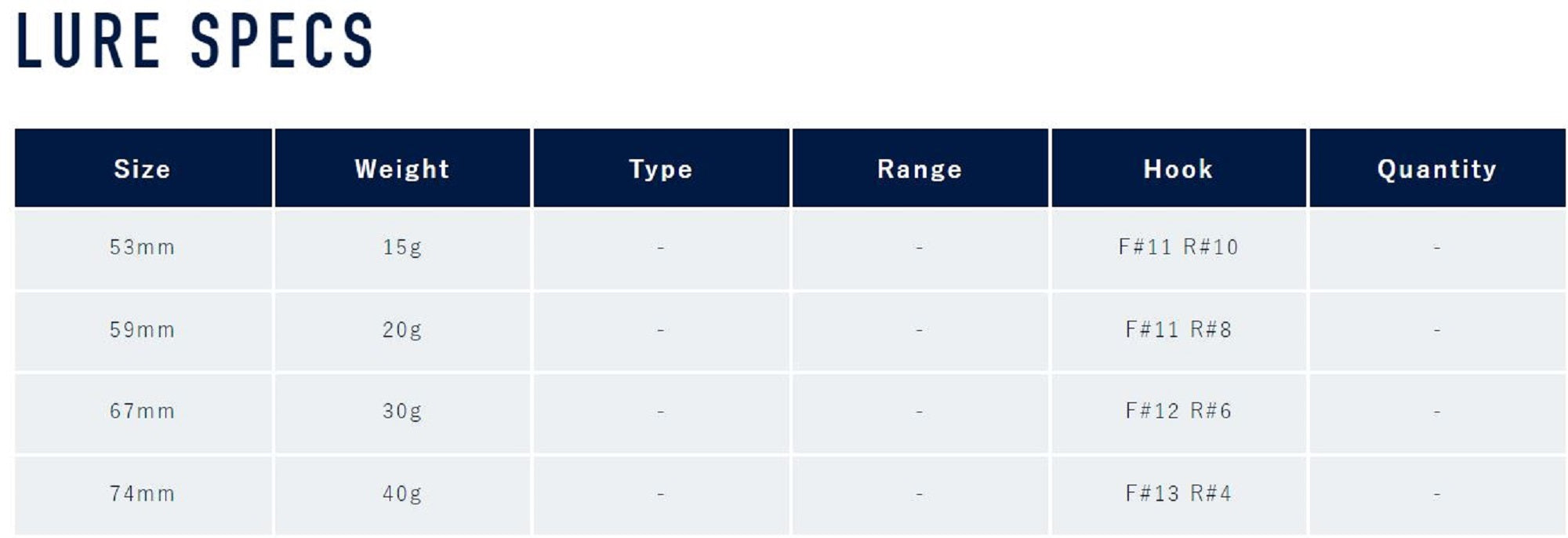Select the 53mm size cell

click(x=142, y=248)
